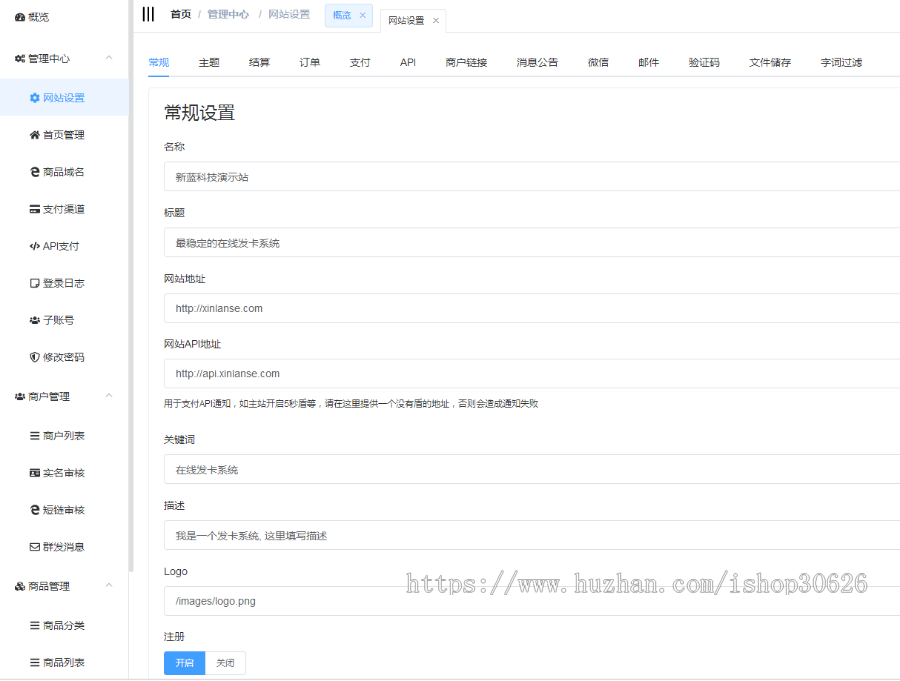
Task: Disable registration with the 关闭 button
Action: pos(225,662)
